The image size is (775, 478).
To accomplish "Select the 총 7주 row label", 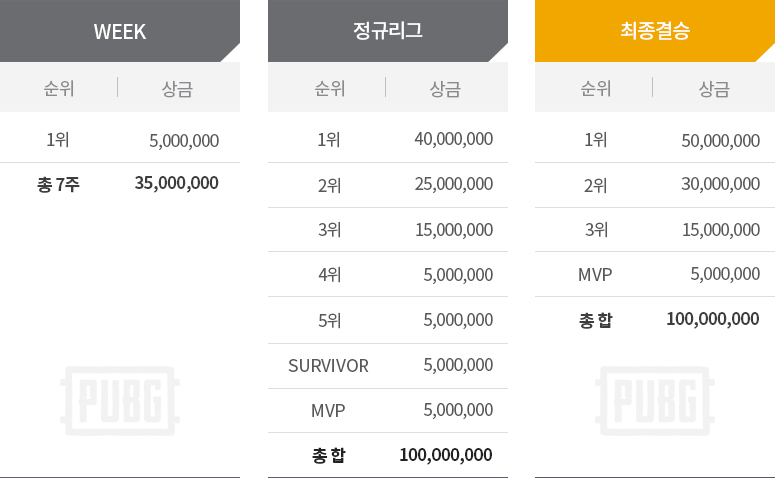I will click(x=58, y=184).
